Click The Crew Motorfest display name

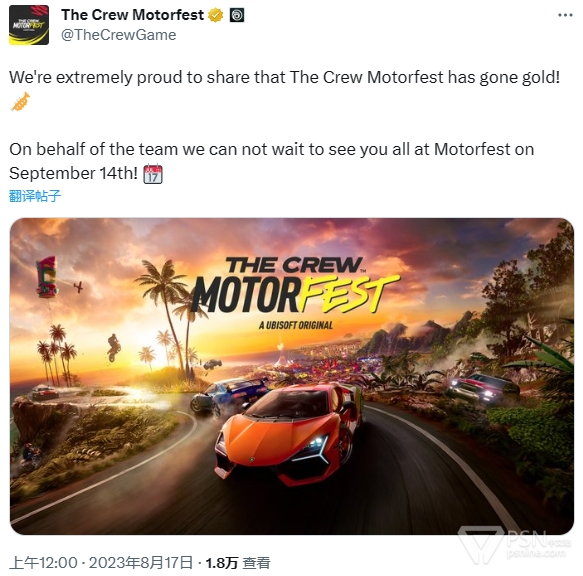pyautogui.click(x=132, y=15)
